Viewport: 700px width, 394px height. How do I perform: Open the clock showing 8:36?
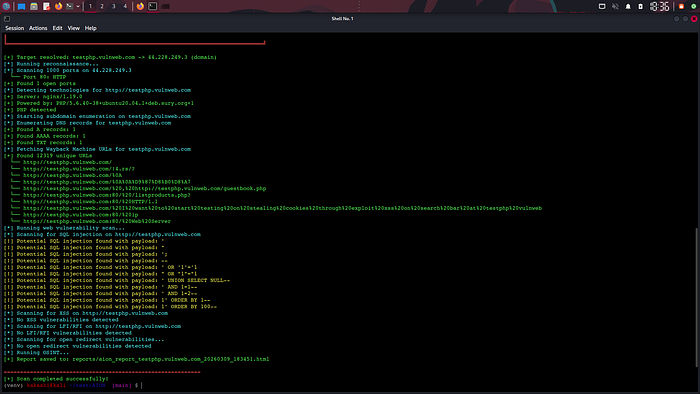click(x=659, y=6)
